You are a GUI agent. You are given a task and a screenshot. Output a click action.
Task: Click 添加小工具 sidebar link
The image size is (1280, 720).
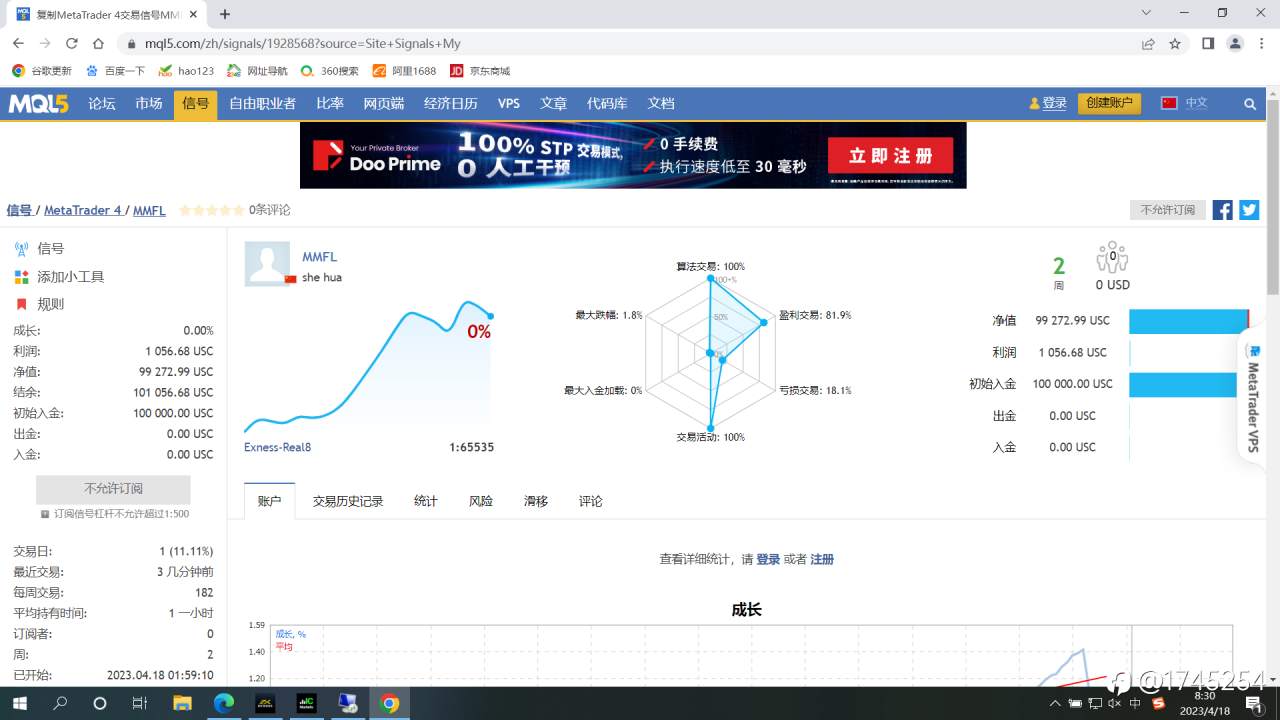click(x=71, y=277)
